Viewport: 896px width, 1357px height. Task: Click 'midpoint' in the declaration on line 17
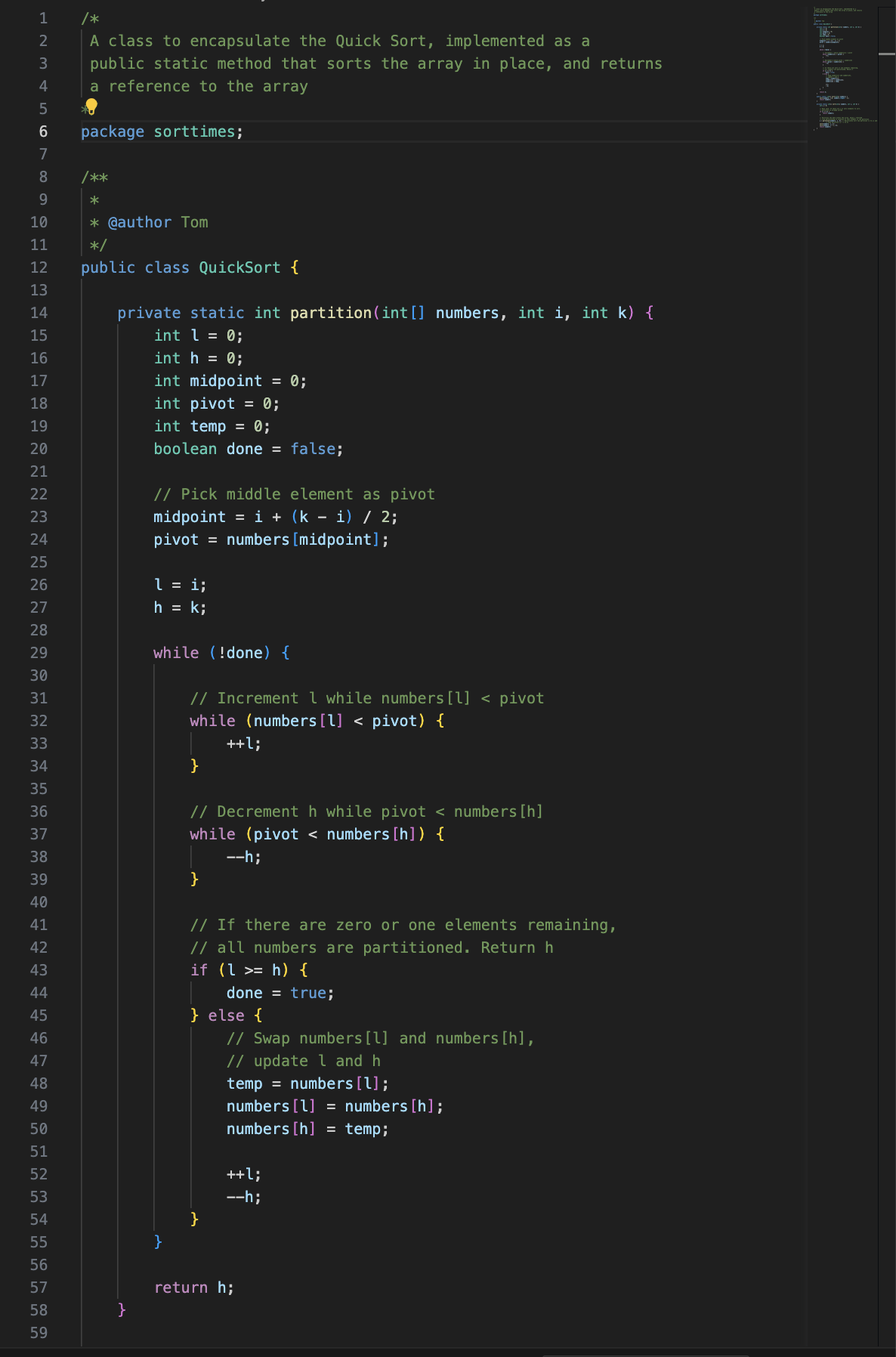[x=226, y=381]
